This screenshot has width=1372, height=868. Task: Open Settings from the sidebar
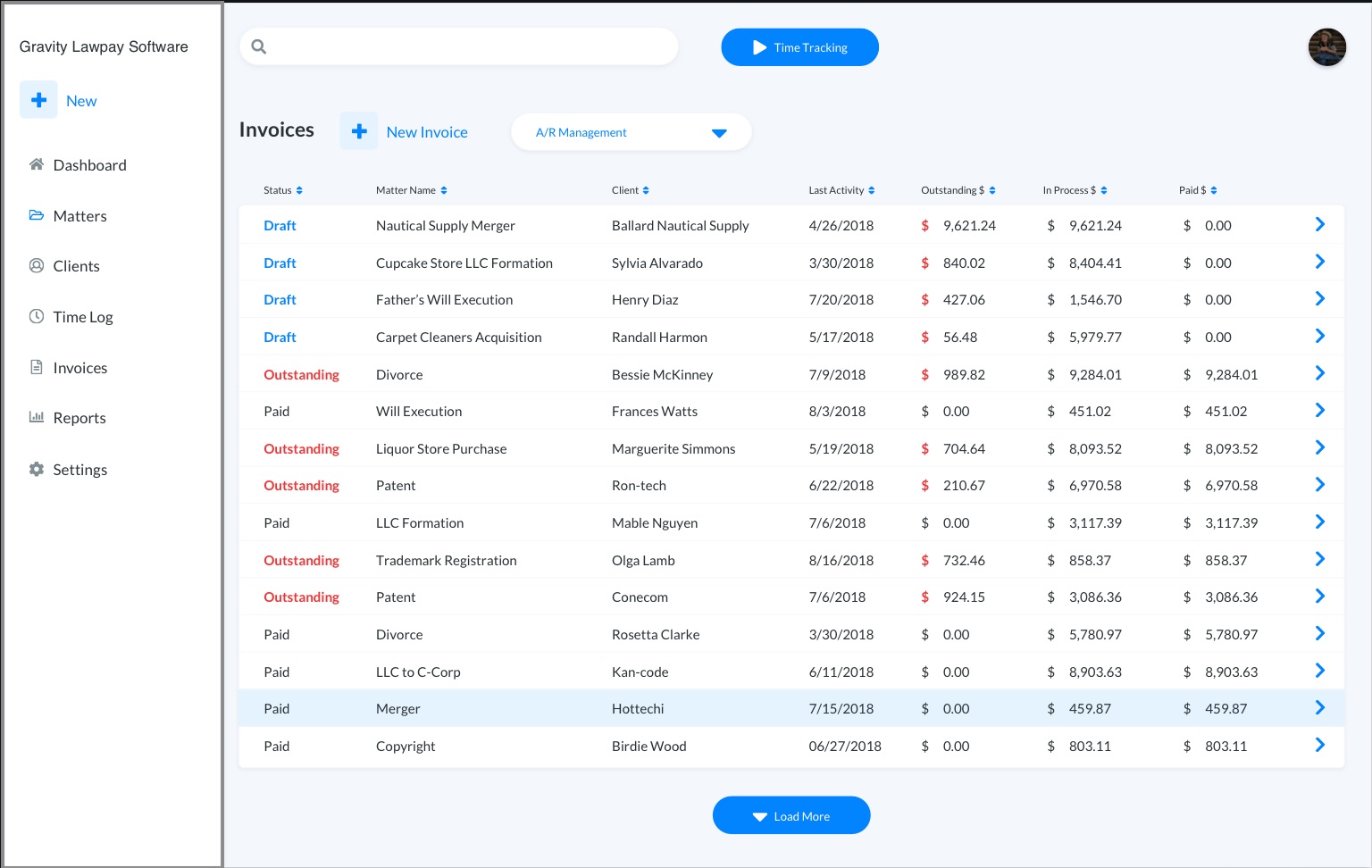(x=79, y=470)
